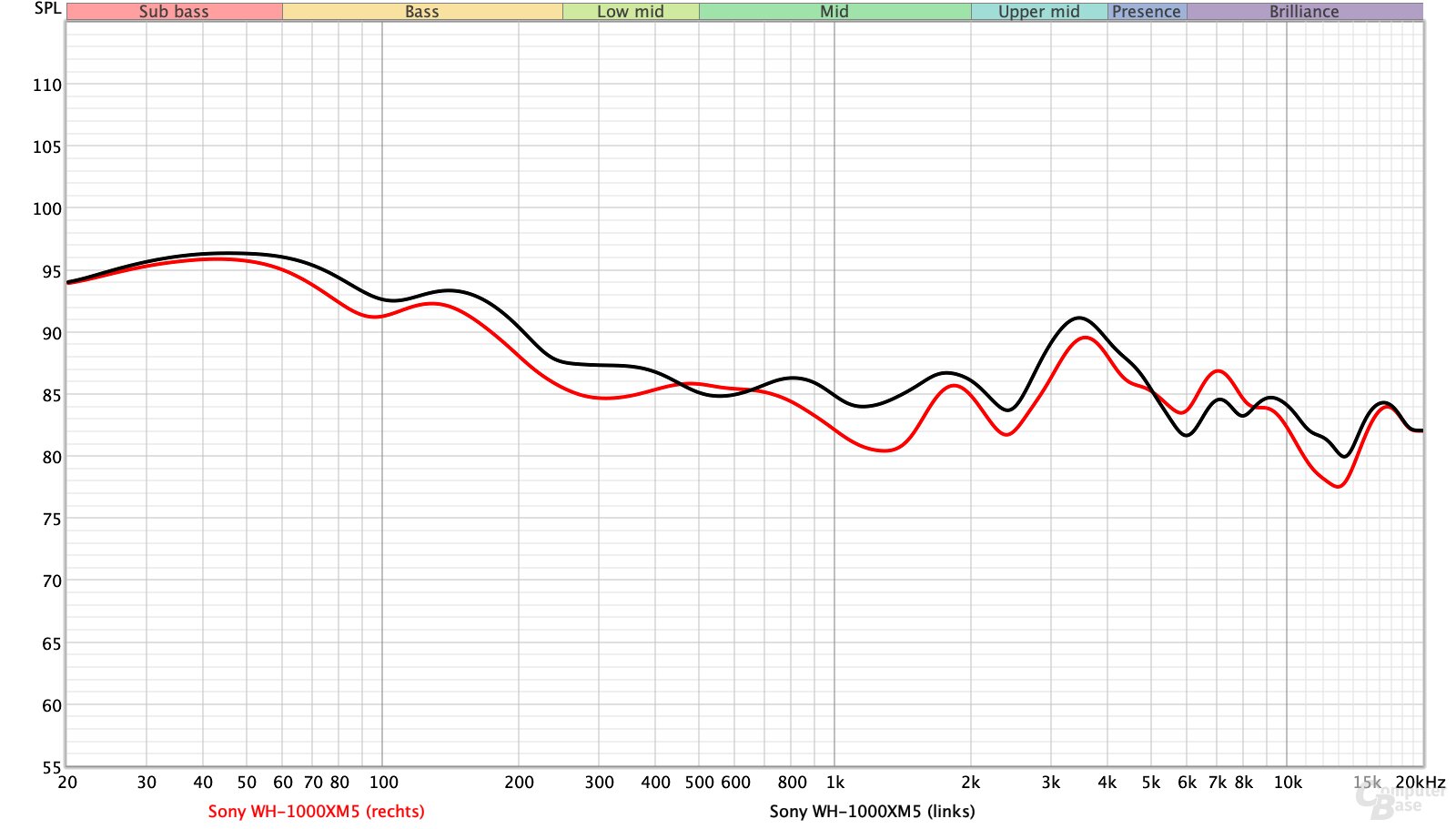Viewport: 1456px width, 829px height.
Task: Select the Mid frequency band label
Action: [834, 12]
